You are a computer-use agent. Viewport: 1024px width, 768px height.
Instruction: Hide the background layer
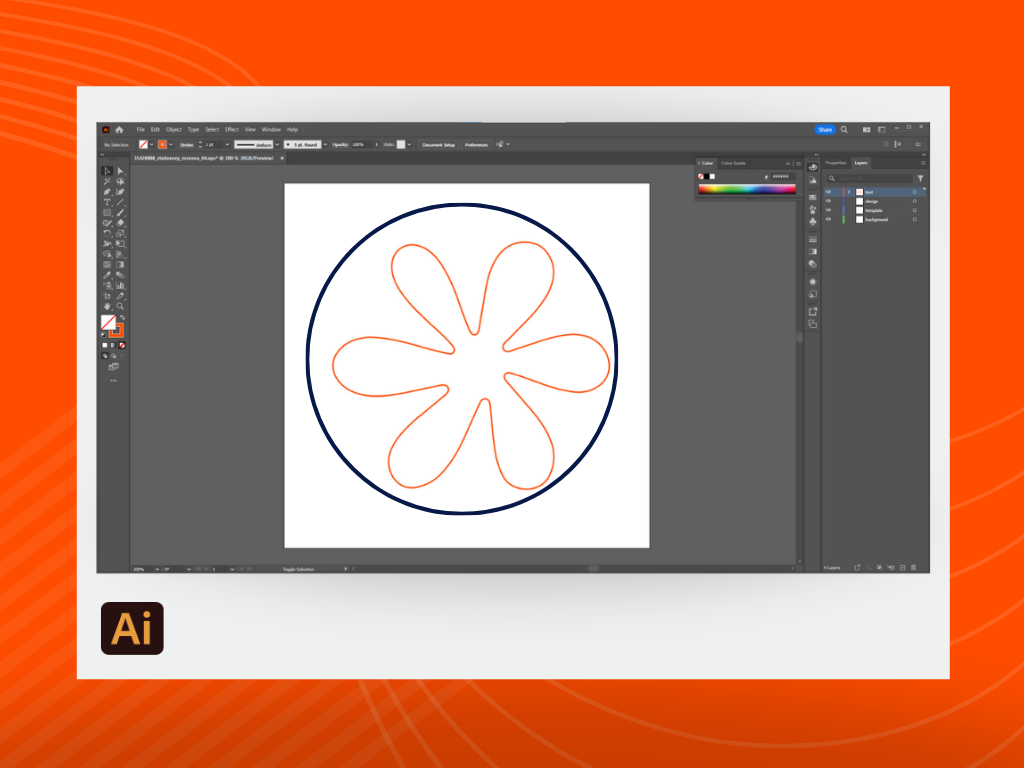pyautogui.click(x=828, y=219)
